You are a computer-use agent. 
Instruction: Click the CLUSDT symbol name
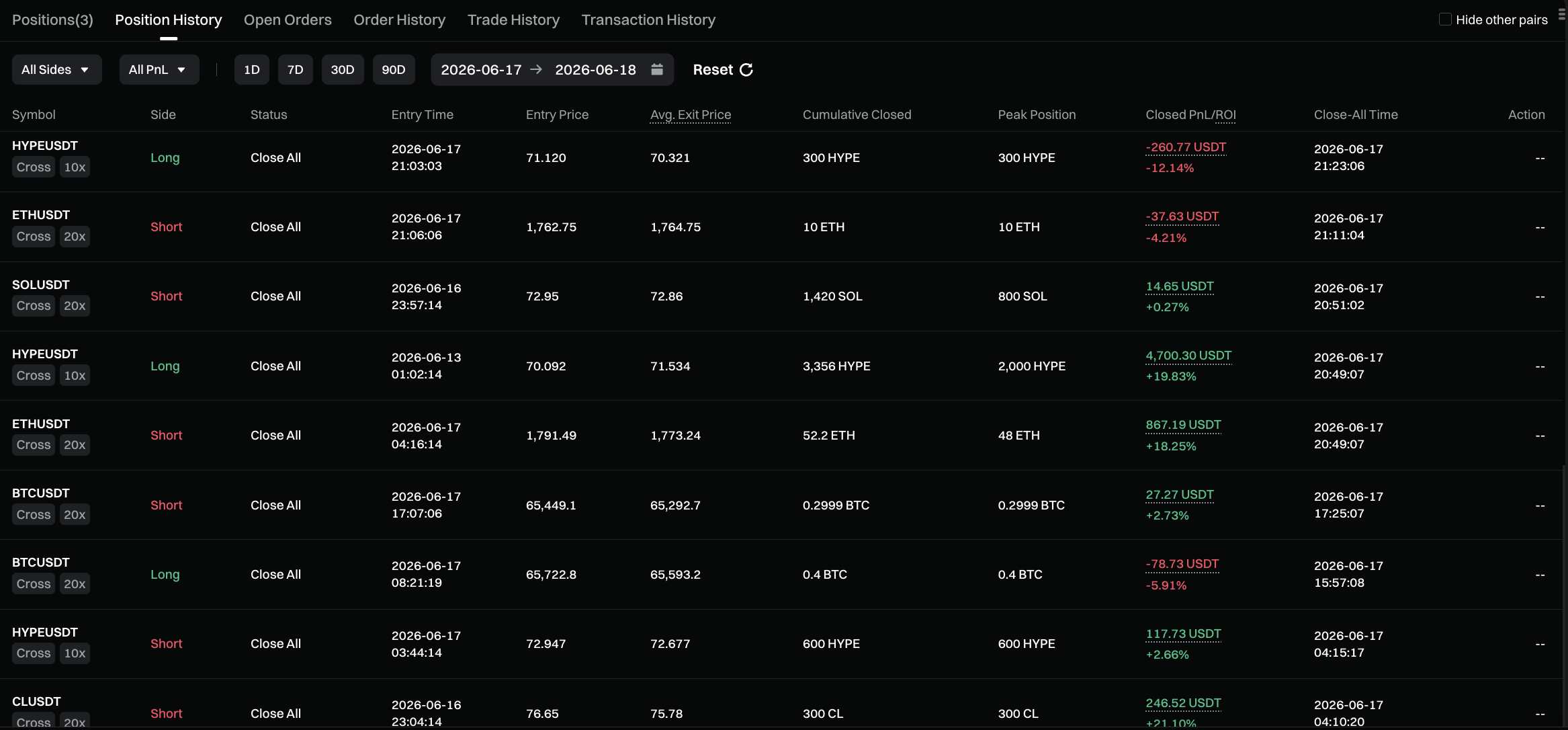point(36,702)
